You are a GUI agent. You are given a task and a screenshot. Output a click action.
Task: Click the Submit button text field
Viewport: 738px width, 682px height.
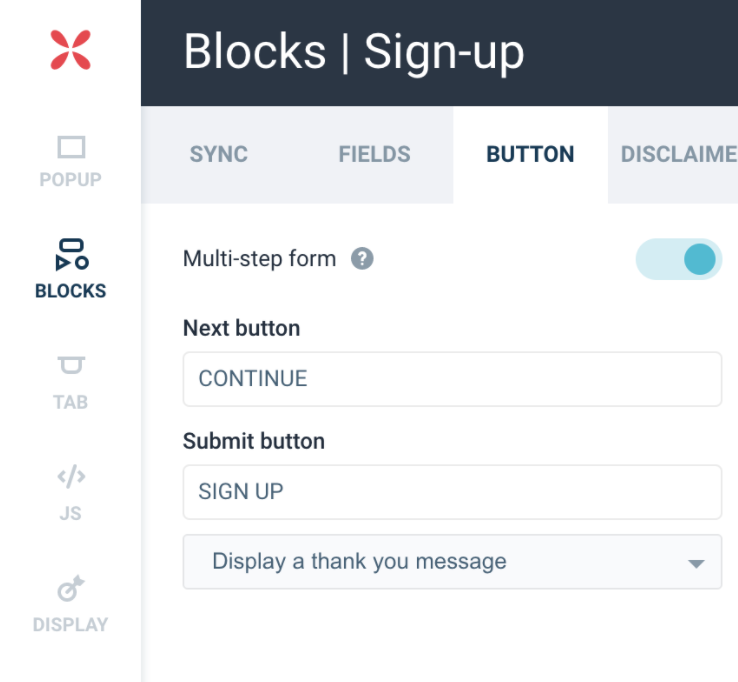pyautogui.click(x=452, y=492)
